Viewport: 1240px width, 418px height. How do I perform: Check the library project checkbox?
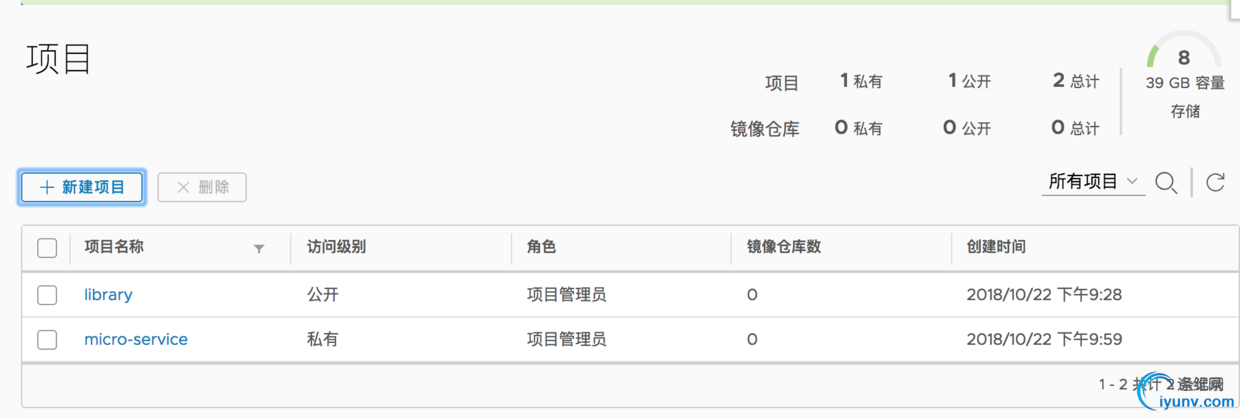(x=47, y=295)
